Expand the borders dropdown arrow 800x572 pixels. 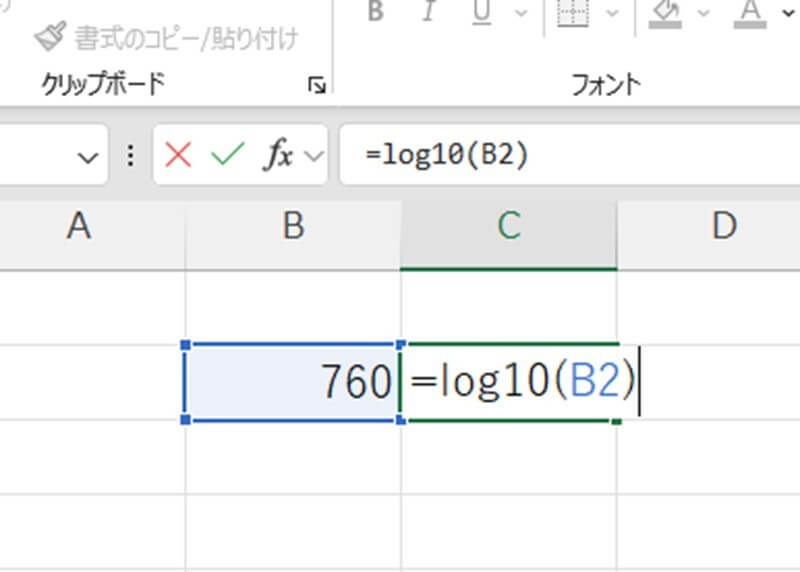point(612,13)
